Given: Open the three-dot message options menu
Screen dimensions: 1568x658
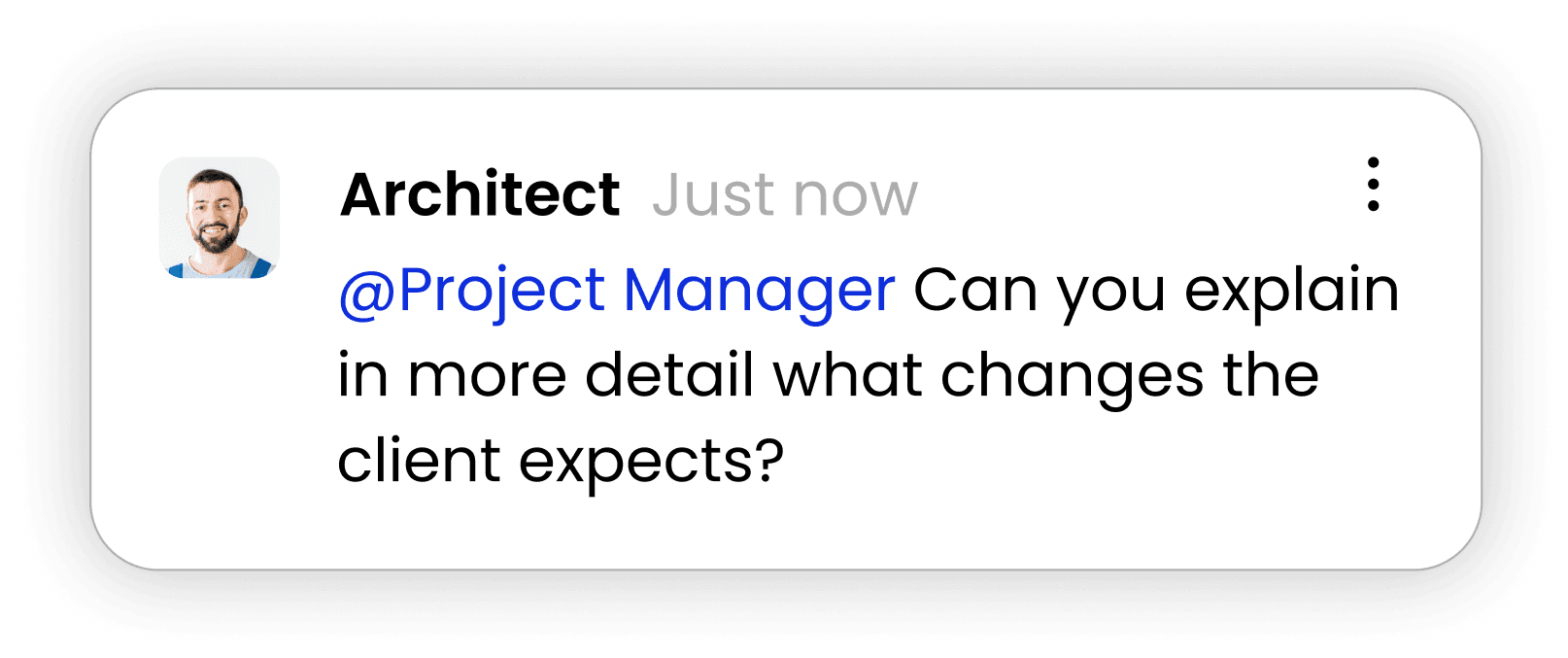Looking at the screenshot, I should click(x=1373, y=184).
